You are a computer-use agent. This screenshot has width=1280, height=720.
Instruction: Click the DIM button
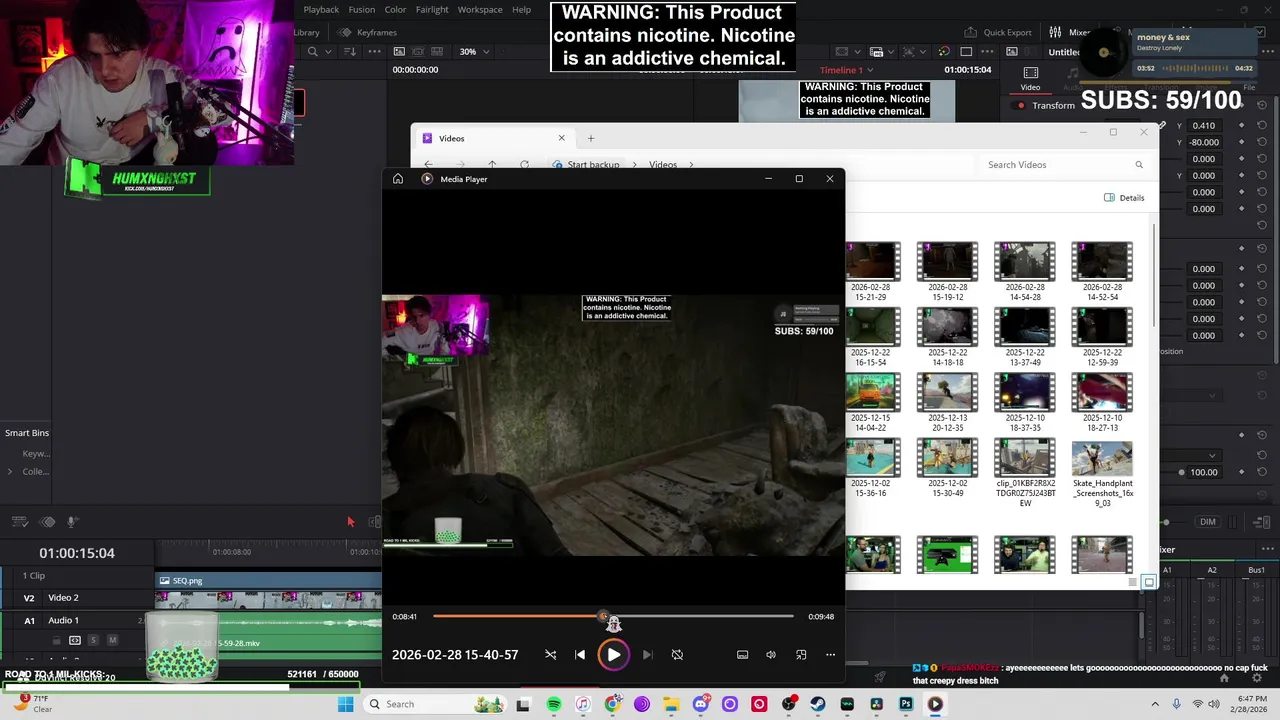[x=1208, y=522]
